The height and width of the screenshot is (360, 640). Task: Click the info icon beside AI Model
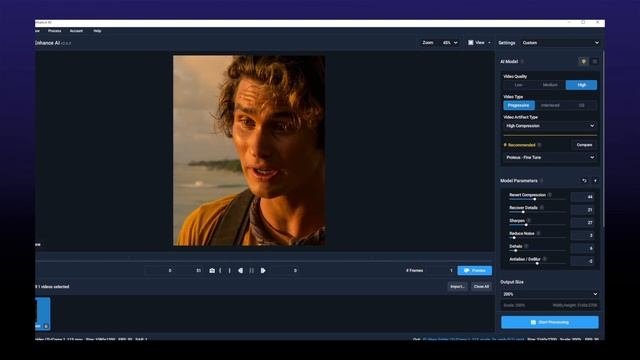[522, 62]
